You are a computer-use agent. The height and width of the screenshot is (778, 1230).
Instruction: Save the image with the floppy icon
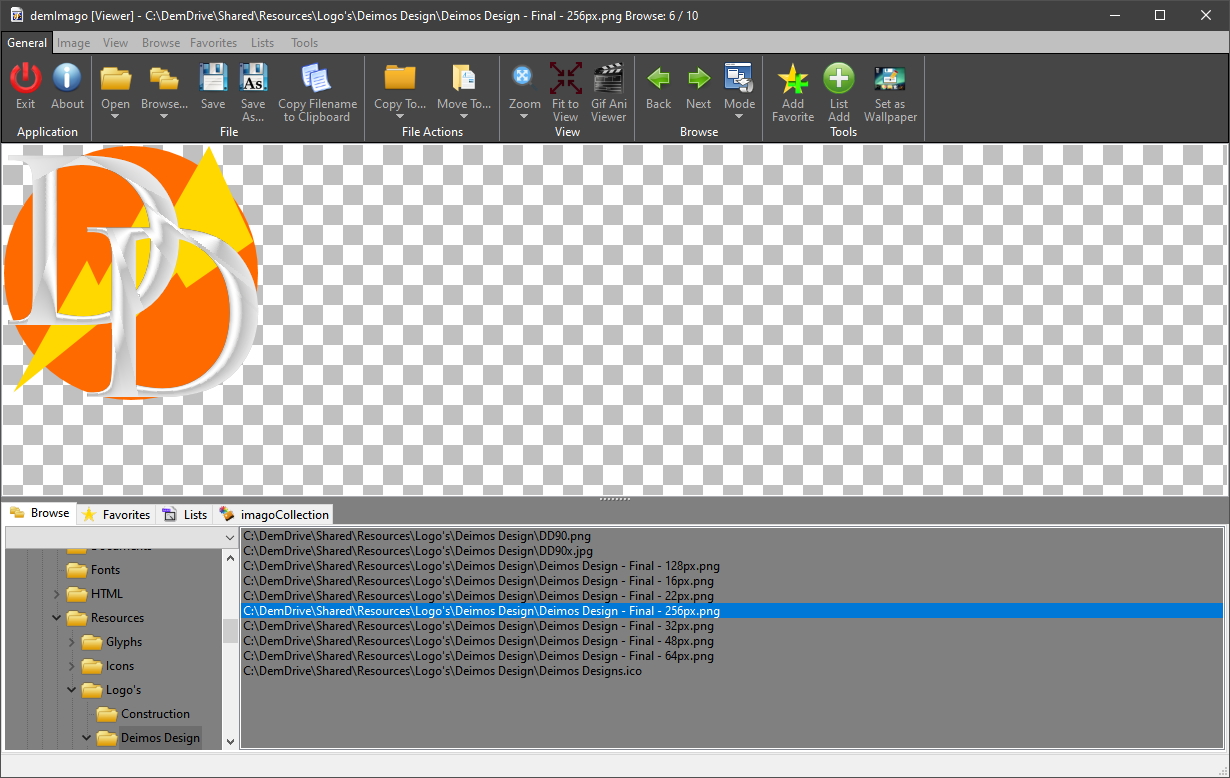tap(213, 78)
